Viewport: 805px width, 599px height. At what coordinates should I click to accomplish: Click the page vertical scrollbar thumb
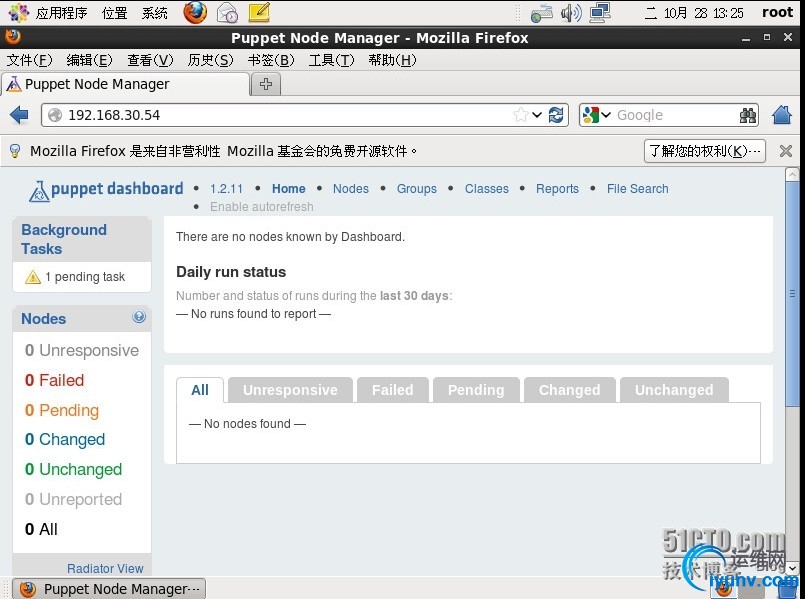[792, 294]
